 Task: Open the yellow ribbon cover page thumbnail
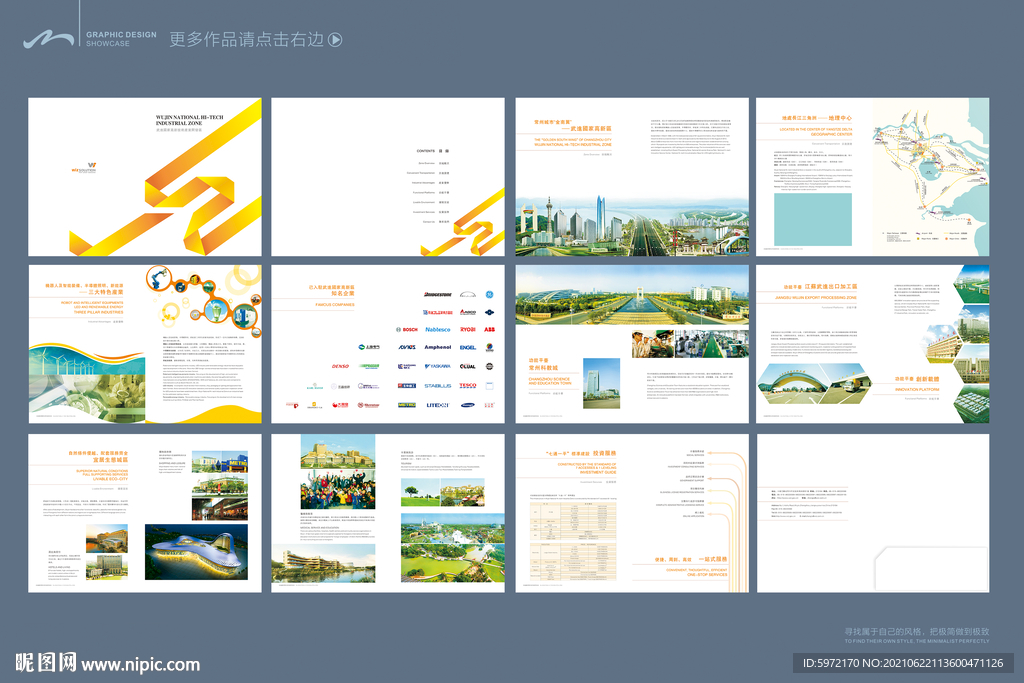tap(145, 177)
